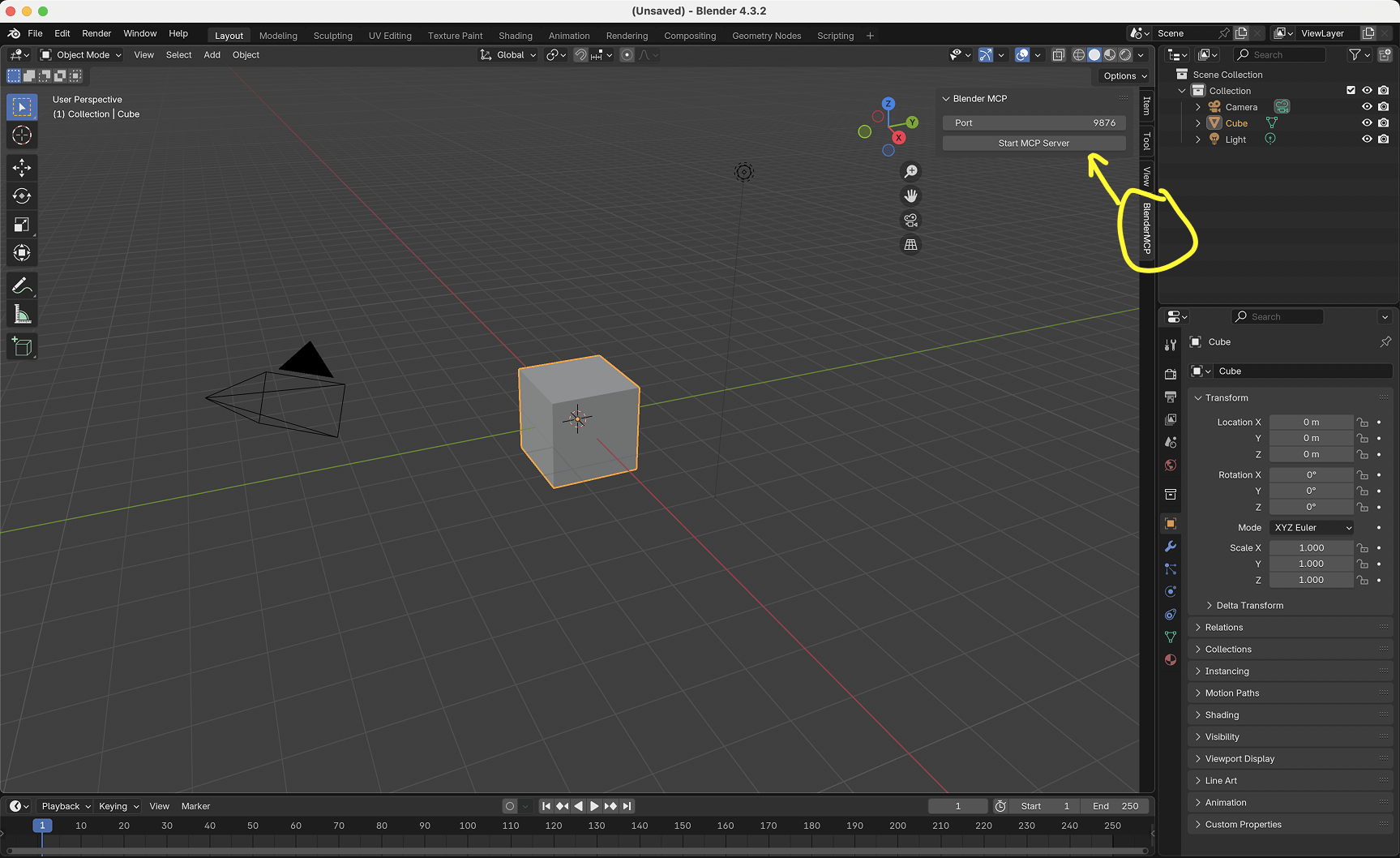This screenshot has width=1400, height=858.
Task: Select the Add Cube tool
Action: [x=22, y=346]
